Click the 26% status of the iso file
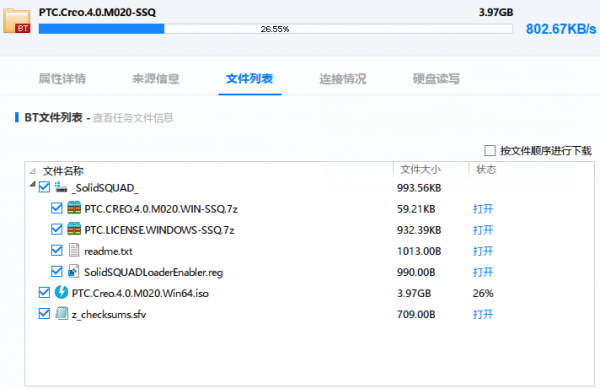This screenshot has width=600, height=389. [483, 293]
